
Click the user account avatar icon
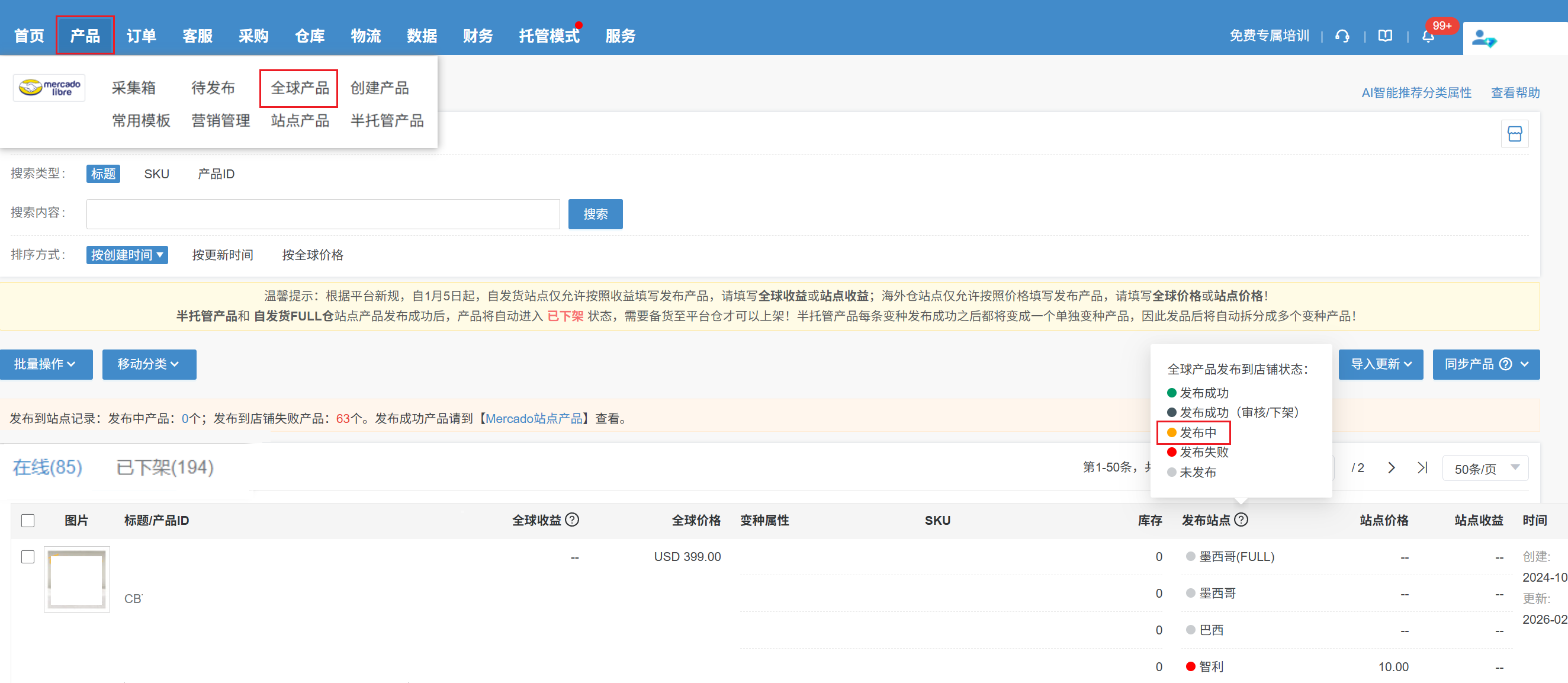tap(1483, 39)
